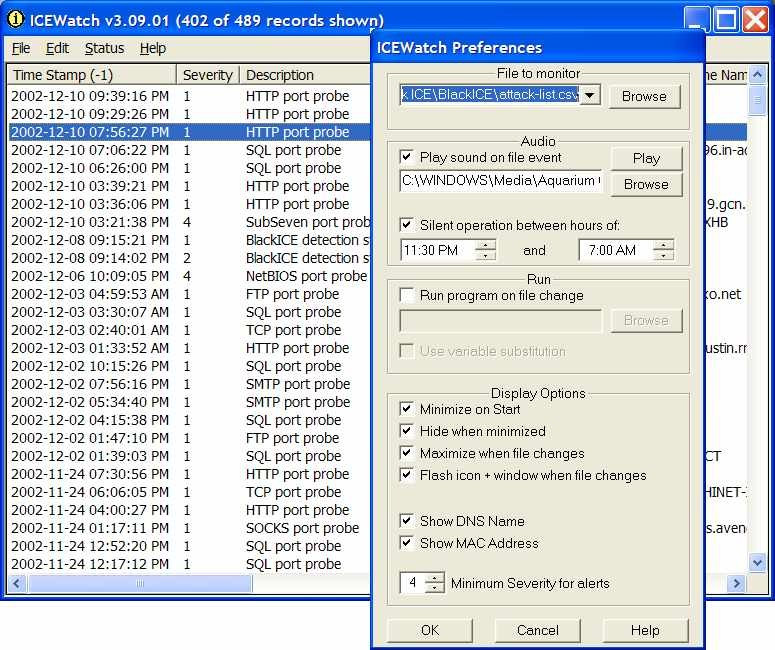Decrease the 11:30 PM start time
Viewport: 775px width, 650px height.
[485, 256]
